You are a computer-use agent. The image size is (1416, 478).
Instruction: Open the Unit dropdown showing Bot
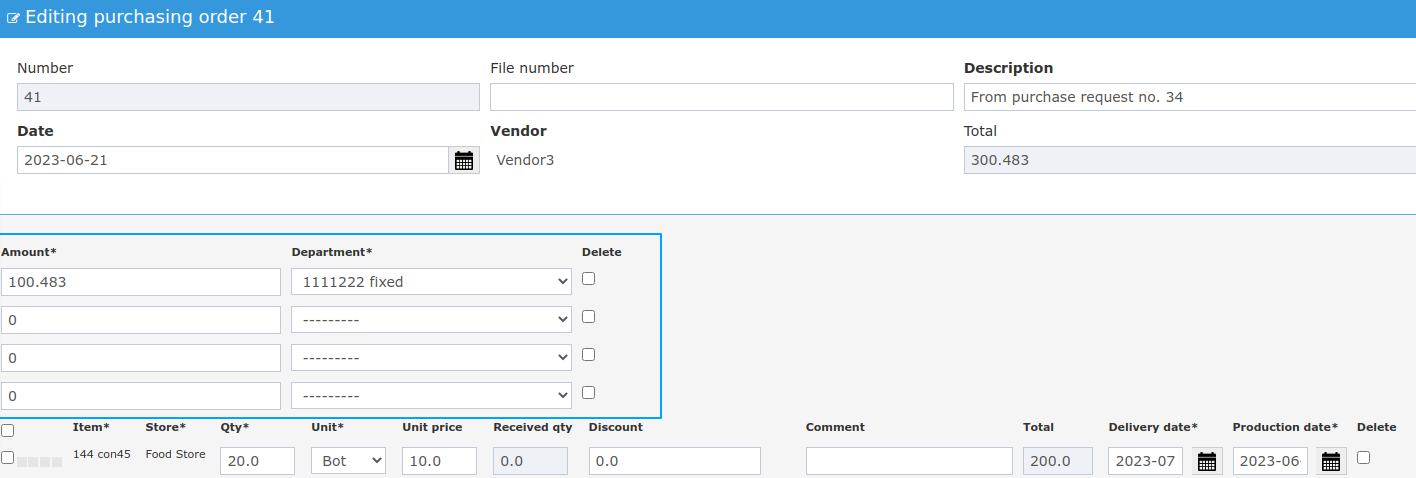point(348,461)
